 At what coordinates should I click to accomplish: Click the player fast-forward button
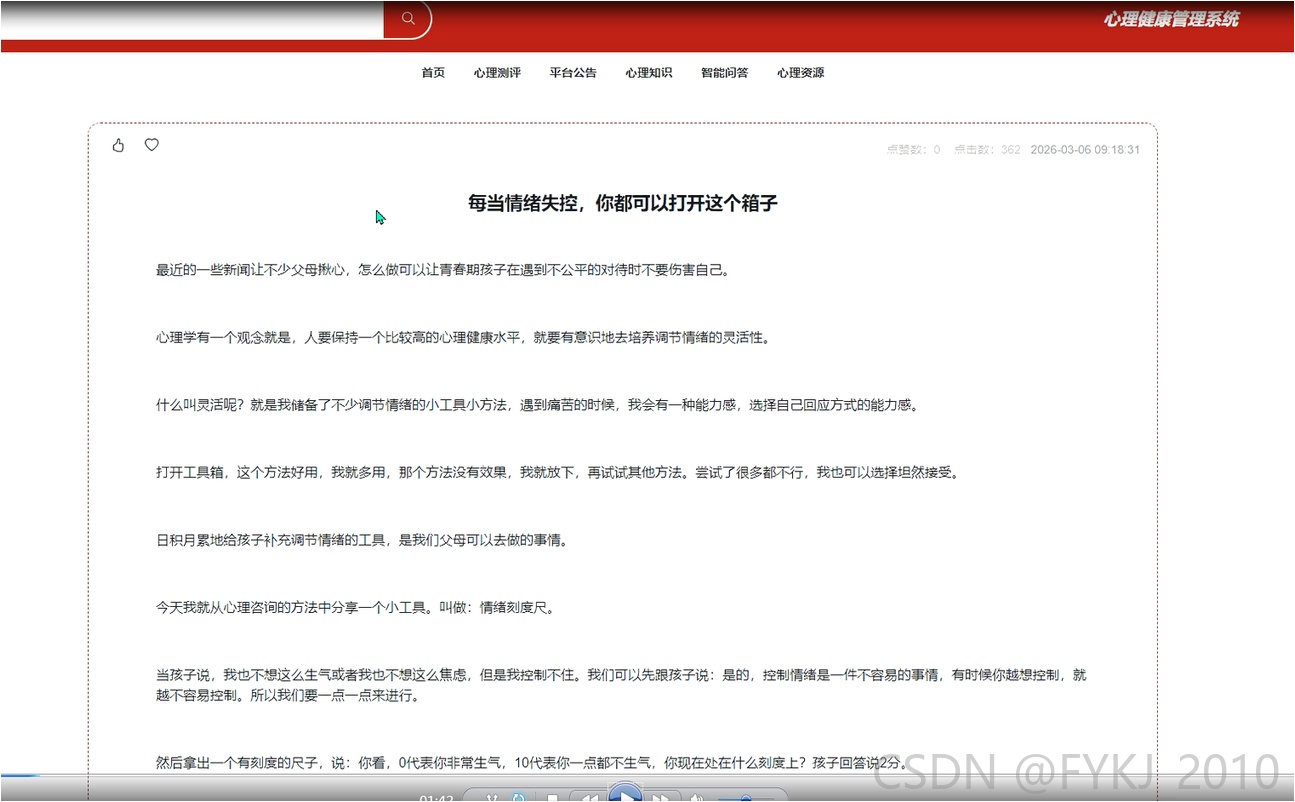660,798
